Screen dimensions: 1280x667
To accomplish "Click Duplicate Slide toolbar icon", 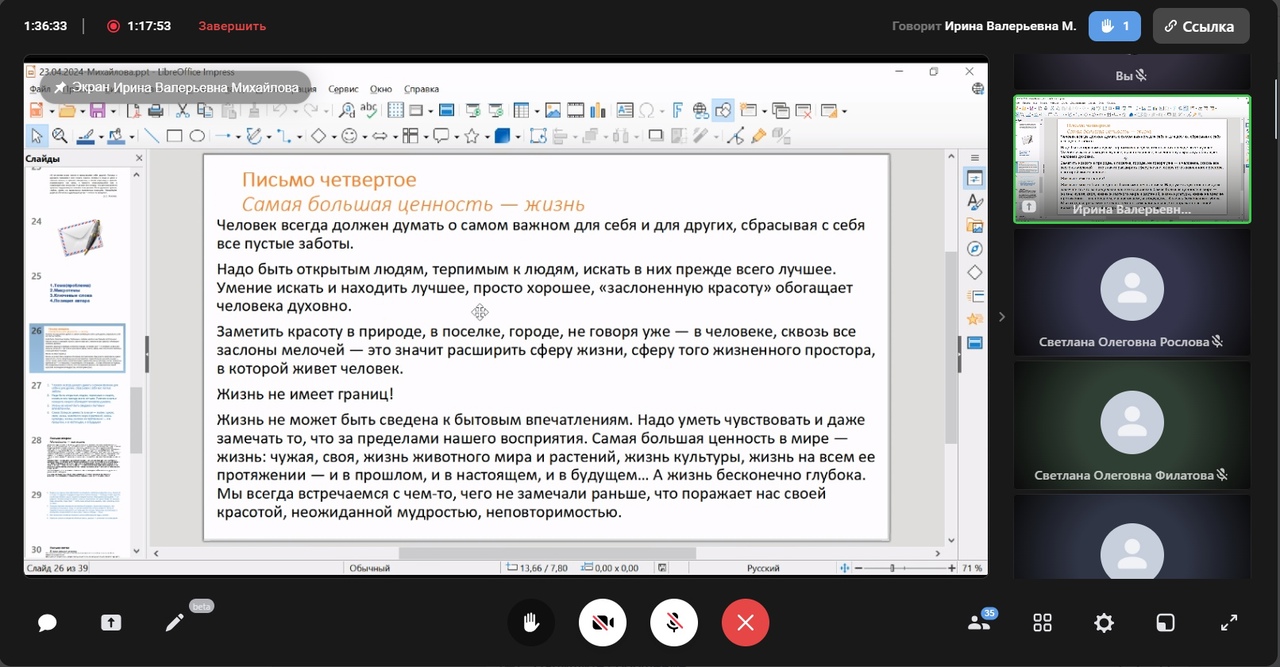I will coord(781,111).
